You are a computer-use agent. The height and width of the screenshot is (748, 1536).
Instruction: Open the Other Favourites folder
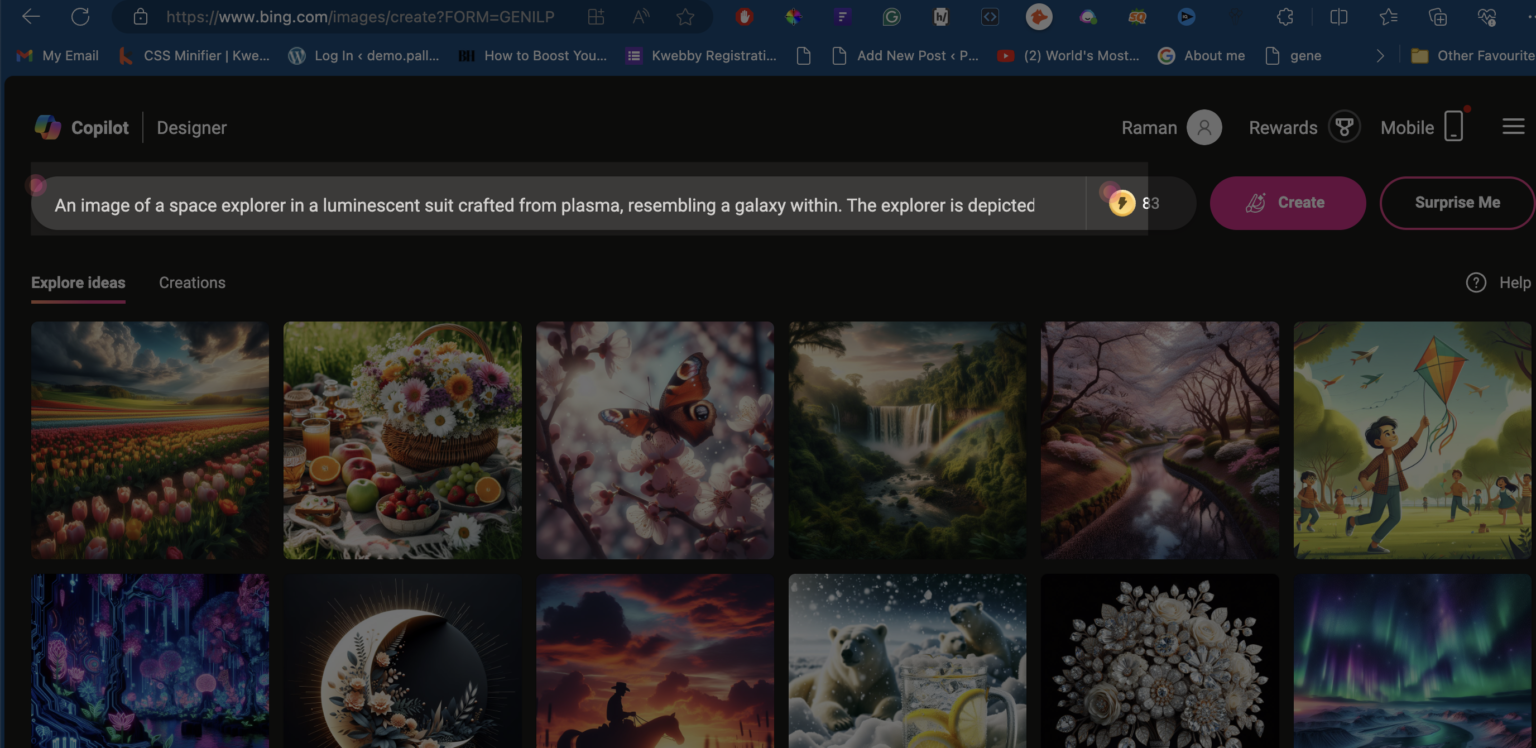point(1466,55)
